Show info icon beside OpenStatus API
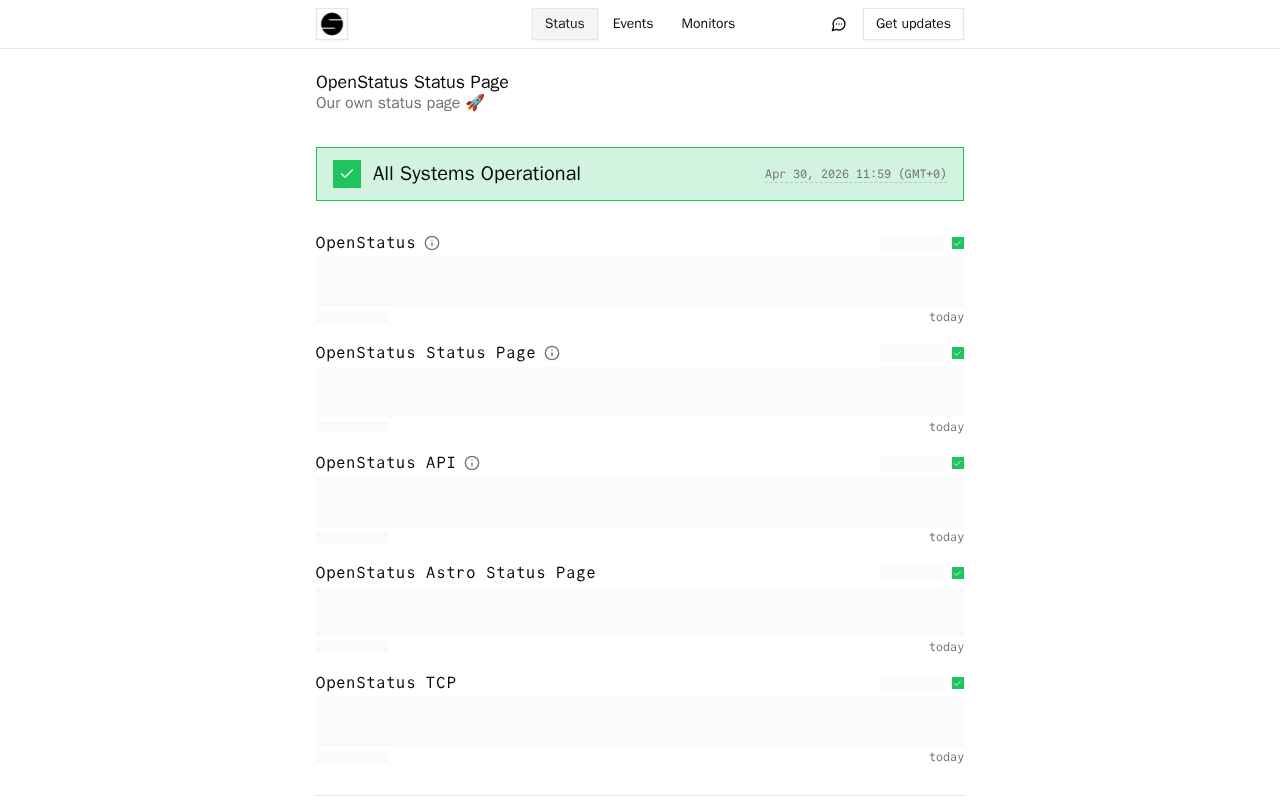 pos(472,463)
